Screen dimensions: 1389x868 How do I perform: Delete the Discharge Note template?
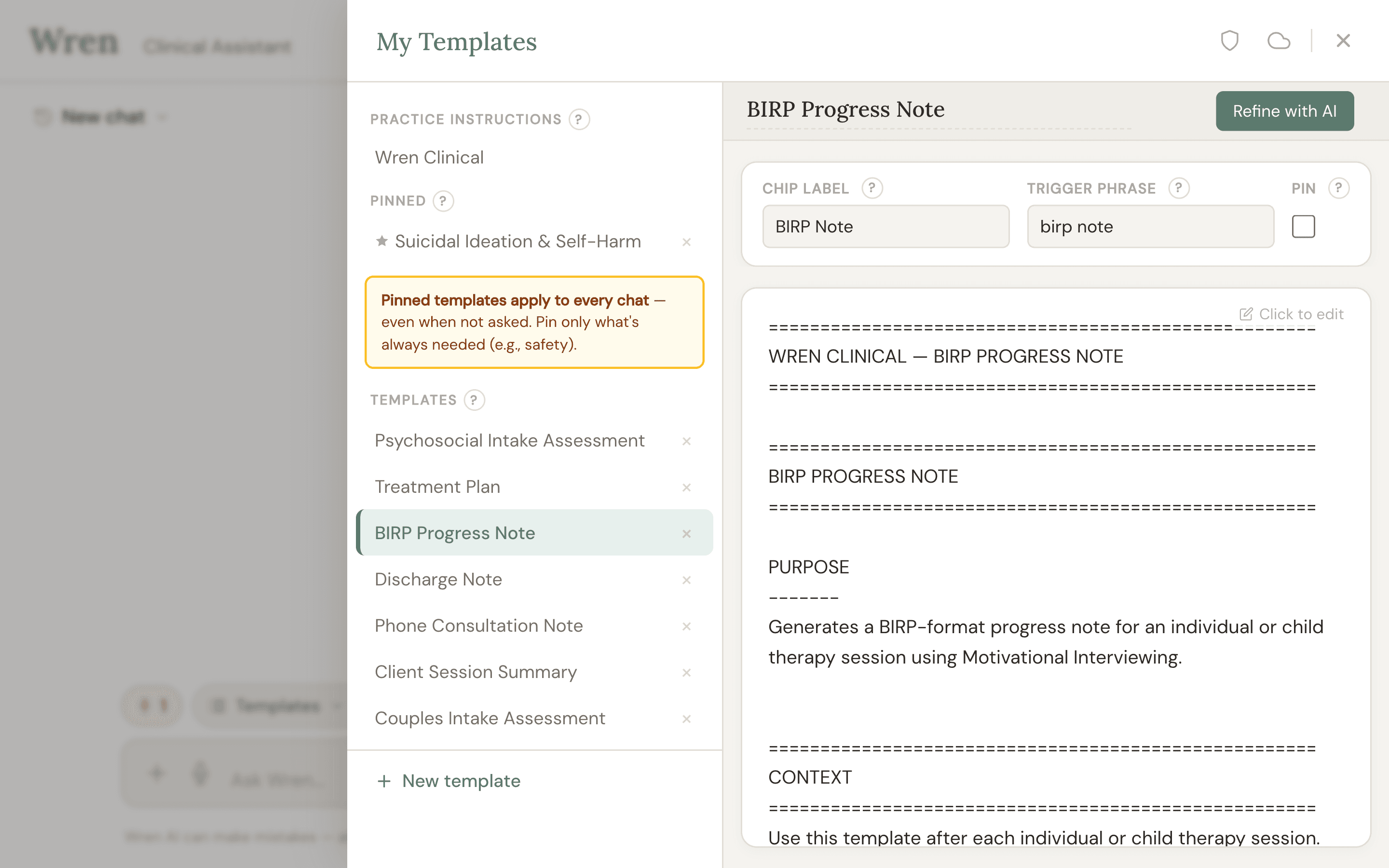point(686,581)
